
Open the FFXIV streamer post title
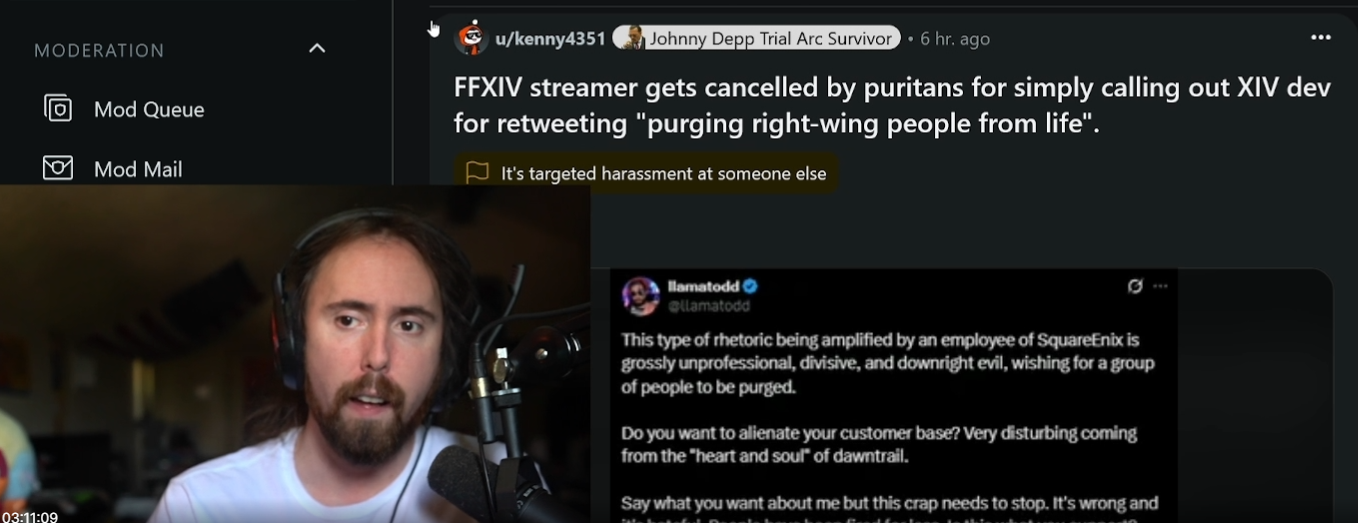892,105
